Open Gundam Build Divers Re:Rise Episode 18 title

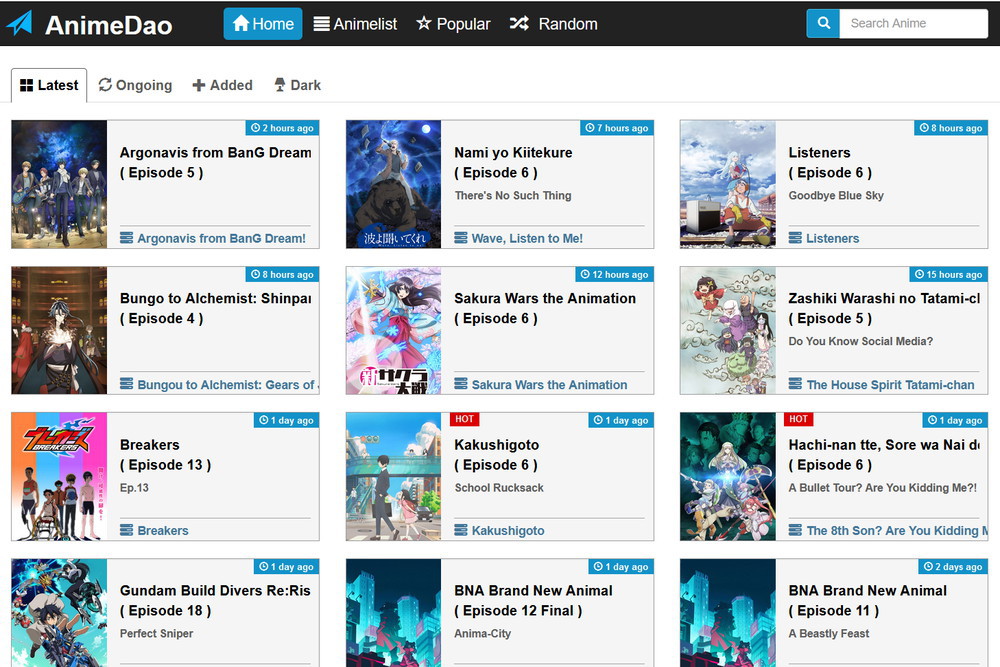[x=216, y=601]
